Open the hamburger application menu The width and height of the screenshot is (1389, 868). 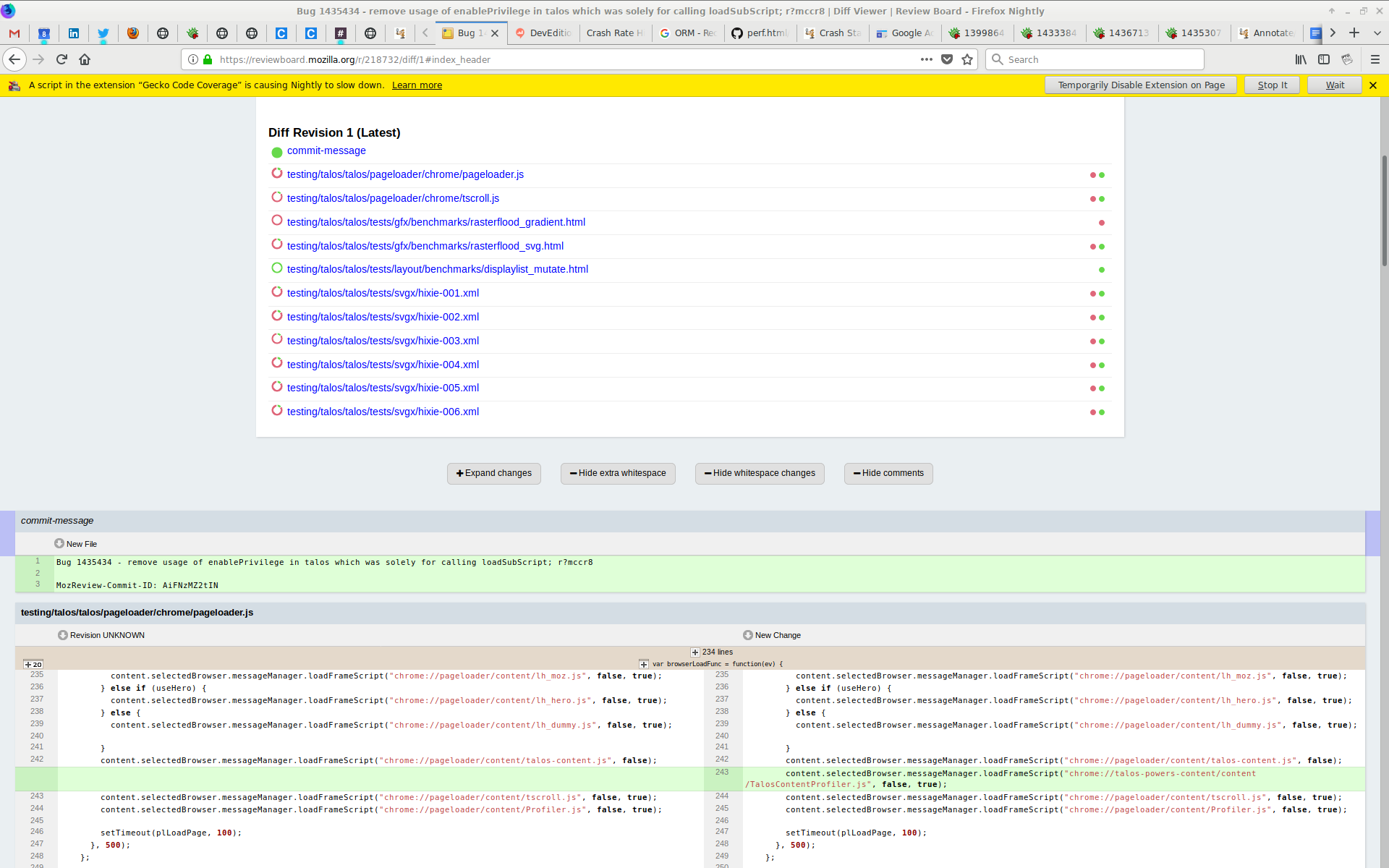pyautogui.click(x=1375, y=59)
